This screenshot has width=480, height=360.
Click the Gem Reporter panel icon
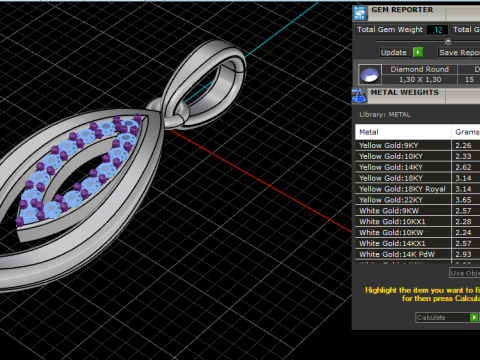360,13
